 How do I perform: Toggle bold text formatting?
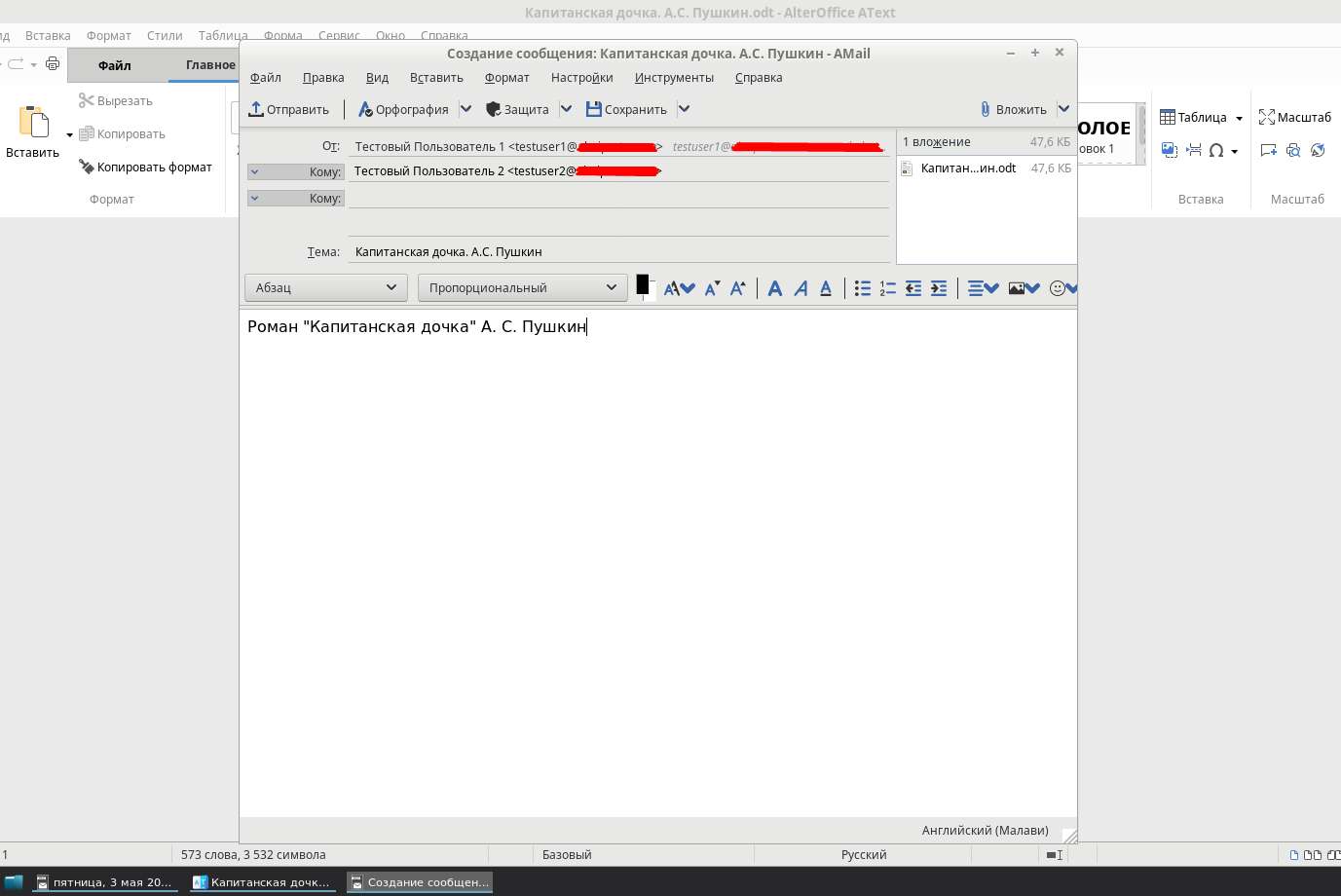tap(775, 288)
